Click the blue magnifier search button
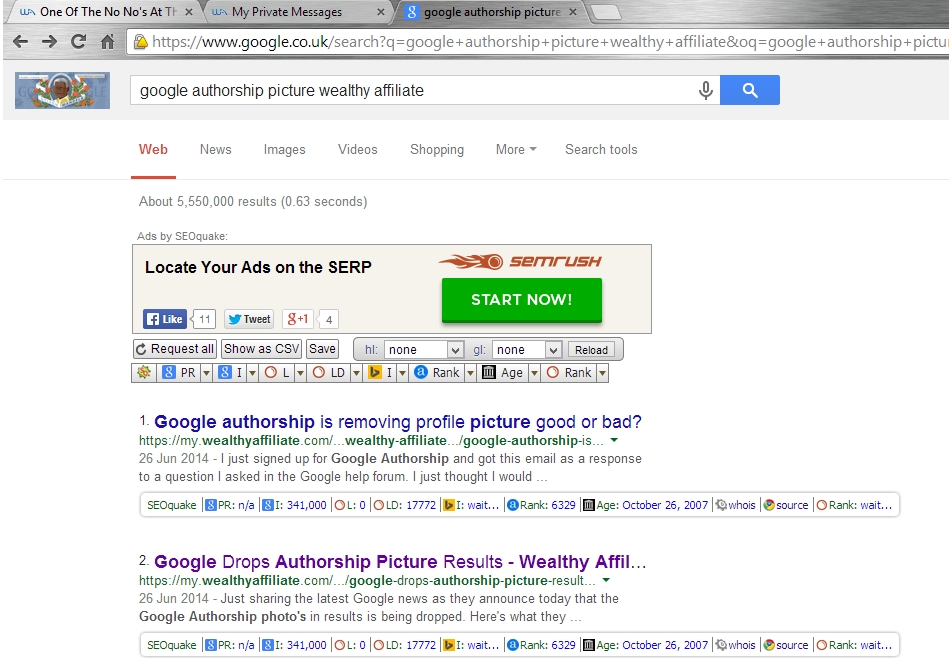Viewport: 949px width, 658px height. click(x=750, y=90)
